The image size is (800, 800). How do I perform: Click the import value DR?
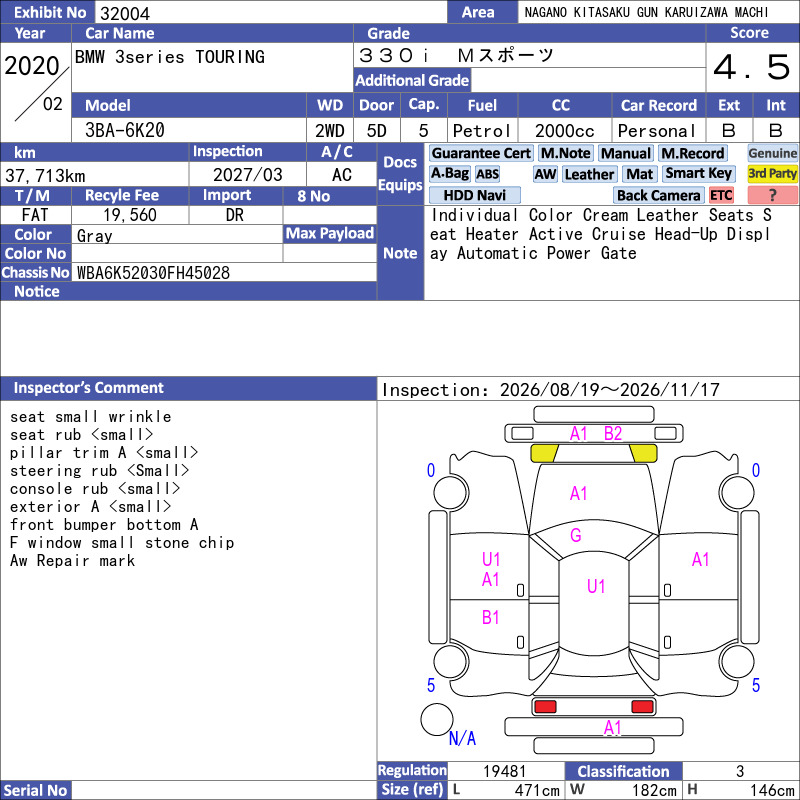(235, 215)
